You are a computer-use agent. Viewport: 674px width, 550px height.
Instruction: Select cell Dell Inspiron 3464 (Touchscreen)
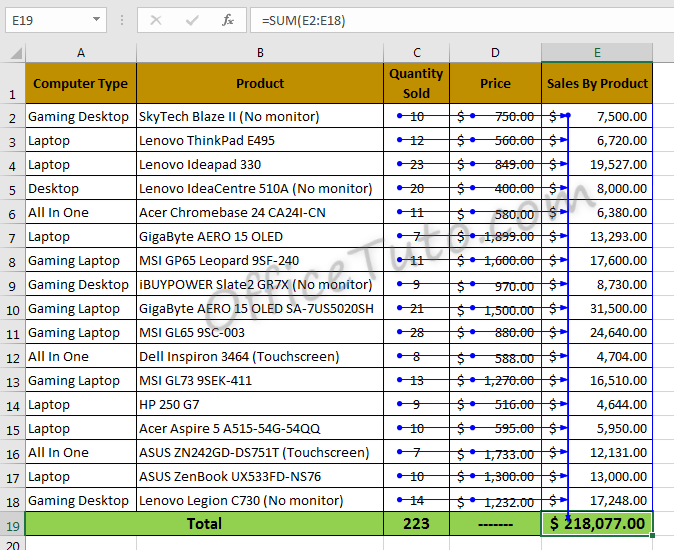[x=260, y=356]
